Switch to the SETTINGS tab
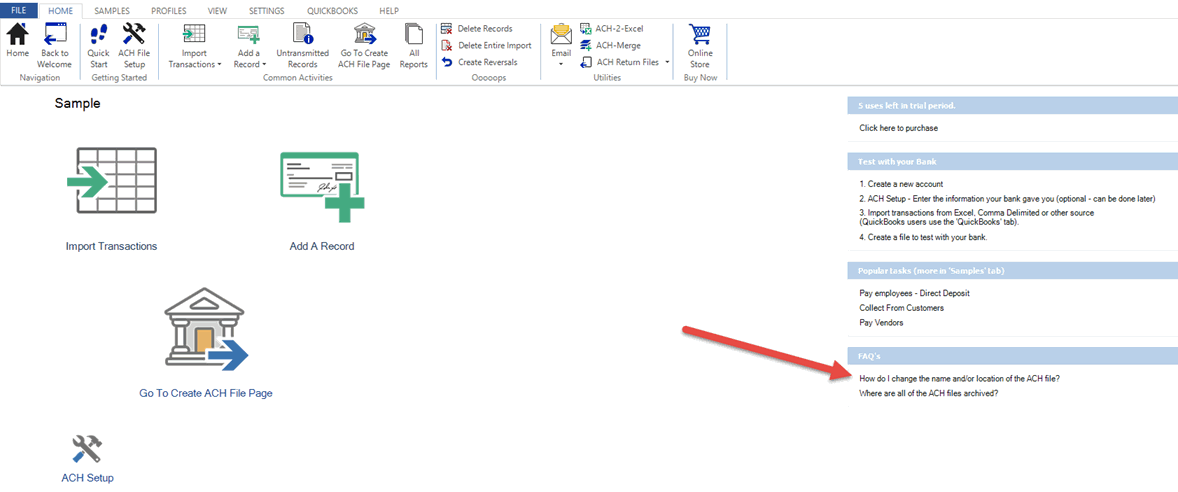The image size is (1178, 492). click(267, 11)
